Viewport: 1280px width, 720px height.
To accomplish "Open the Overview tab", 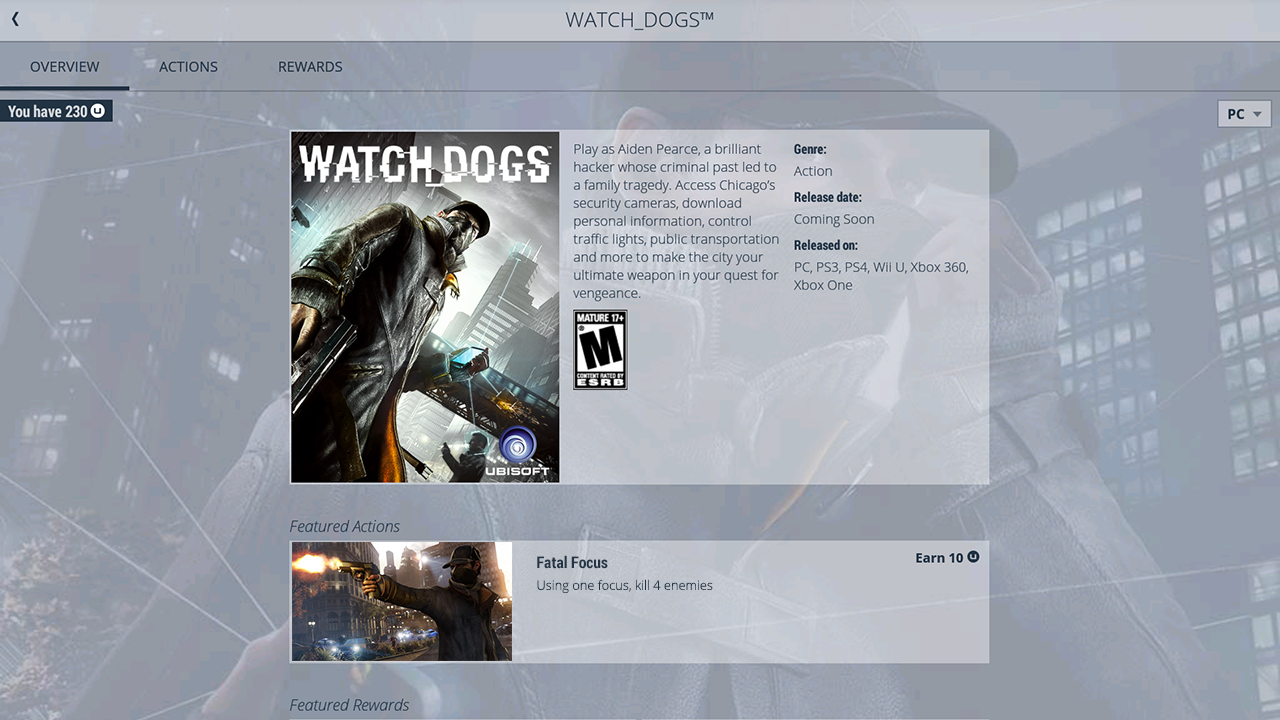I will click(64, 67).
